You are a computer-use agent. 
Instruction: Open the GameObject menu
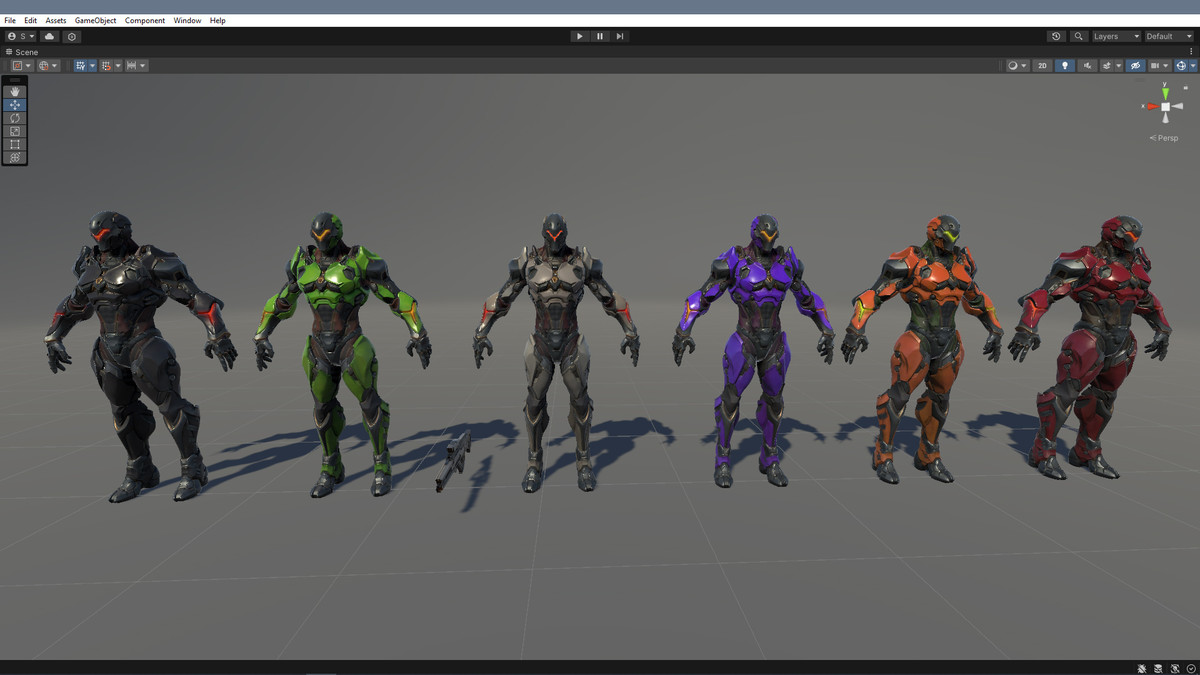click(x=94, y=20)
